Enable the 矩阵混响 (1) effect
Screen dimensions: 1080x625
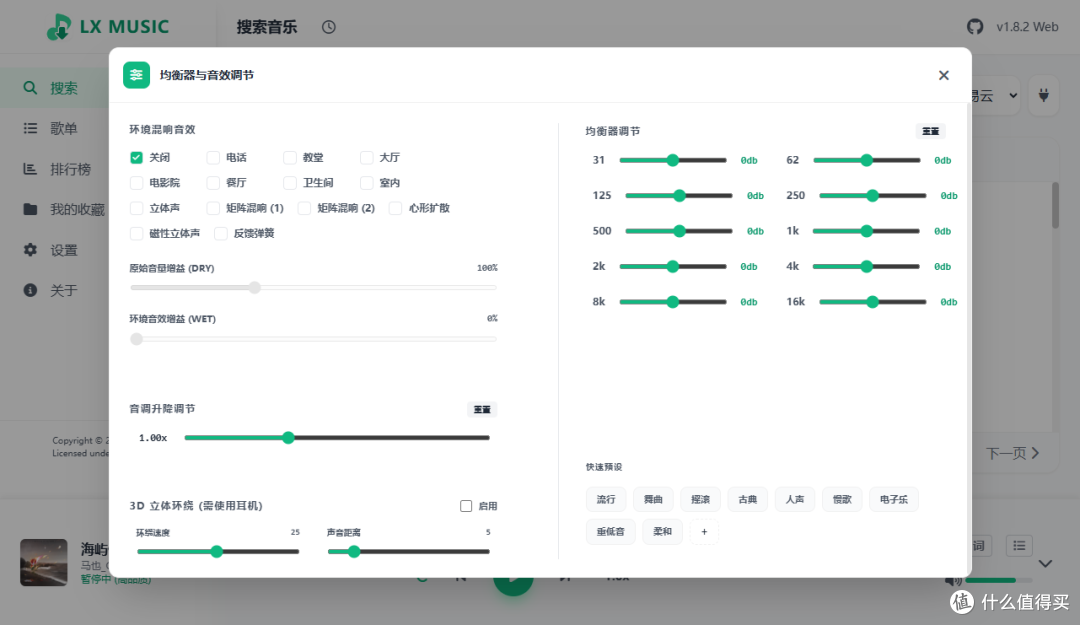214,208
